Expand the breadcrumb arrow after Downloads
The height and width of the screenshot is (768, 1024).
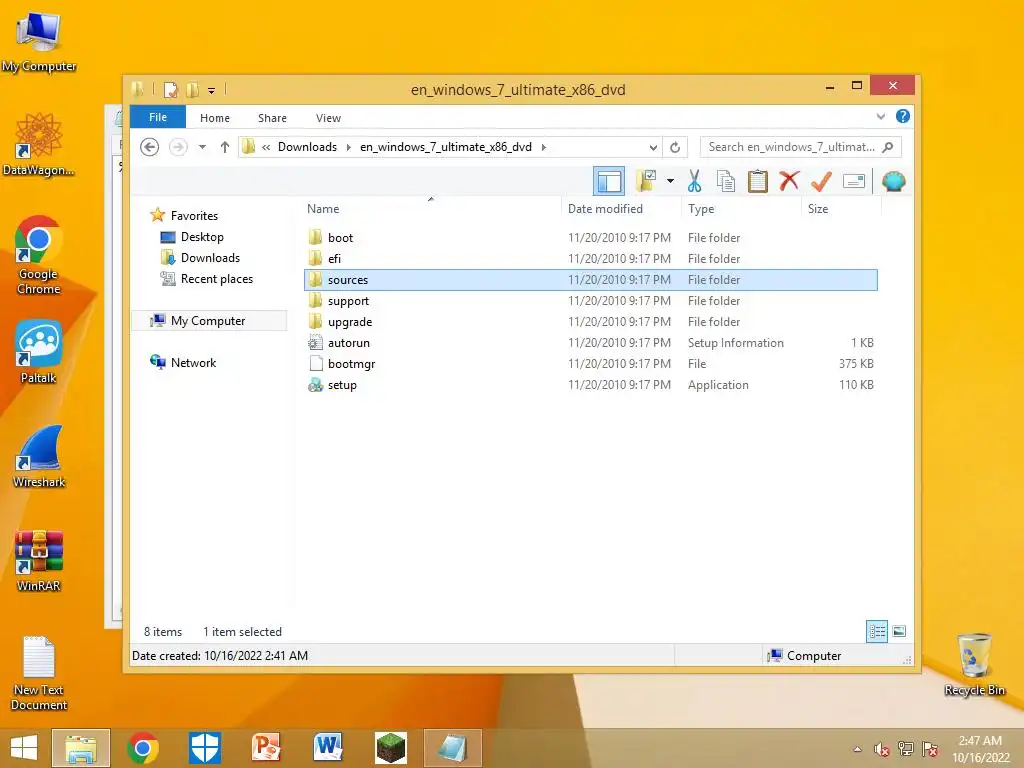click(x=349, y=148)
